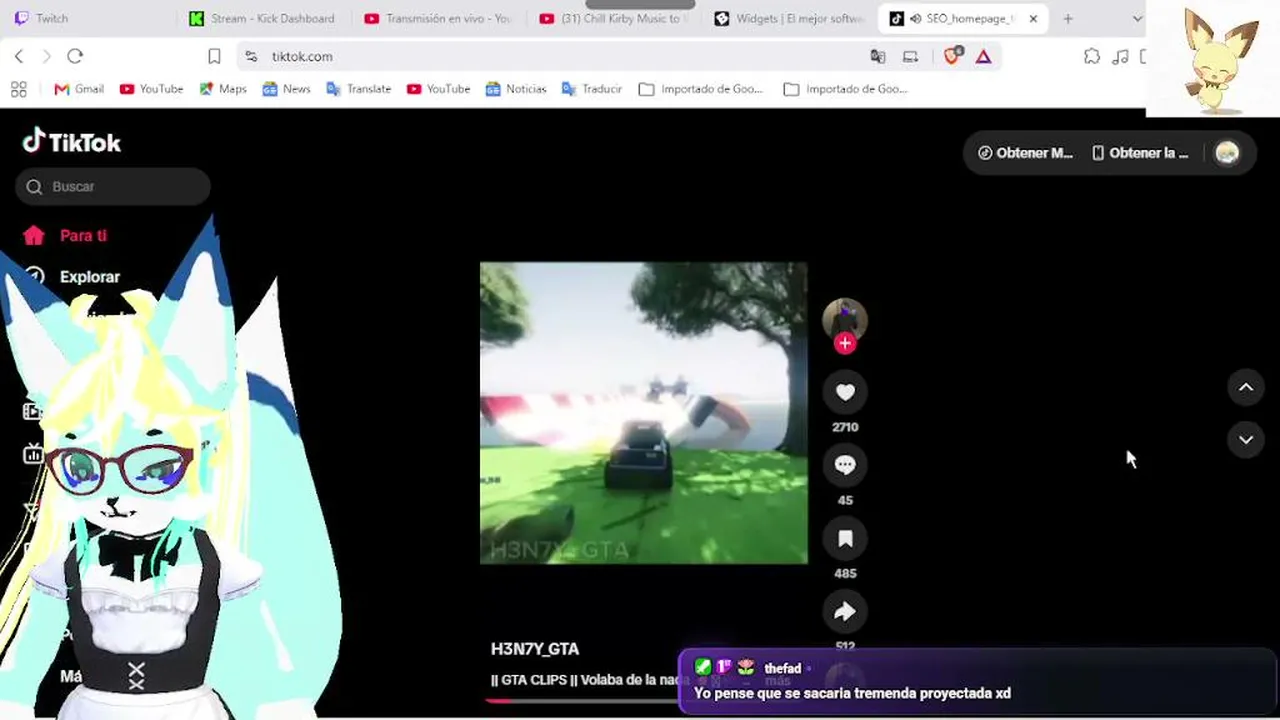1280x720 pixels.
Task: Go to next video with down arrow
Action: [1246, 439]
